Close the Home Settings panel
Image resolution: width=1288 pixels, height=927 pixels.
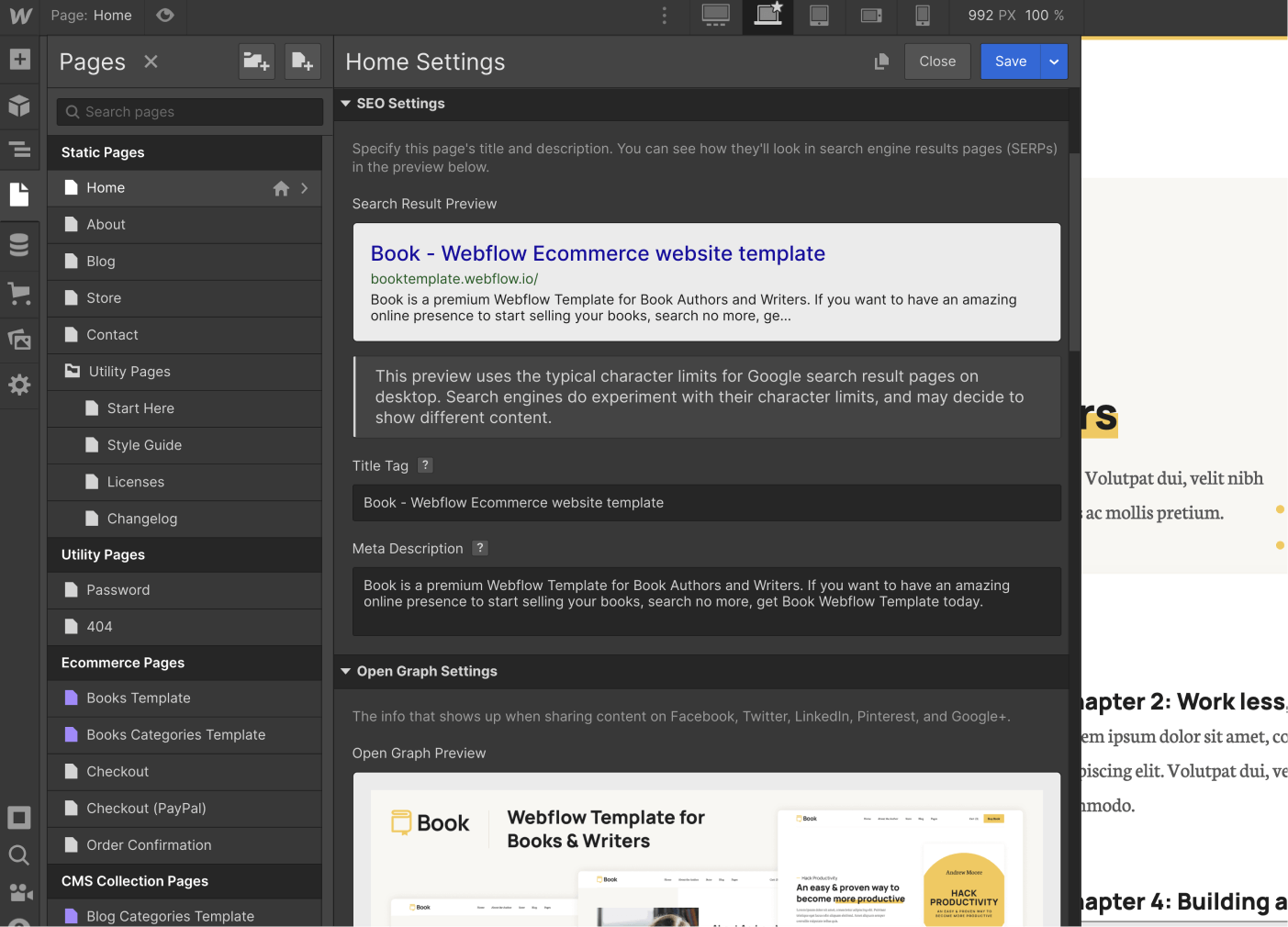pyautogui.click(x=937, y=61)
